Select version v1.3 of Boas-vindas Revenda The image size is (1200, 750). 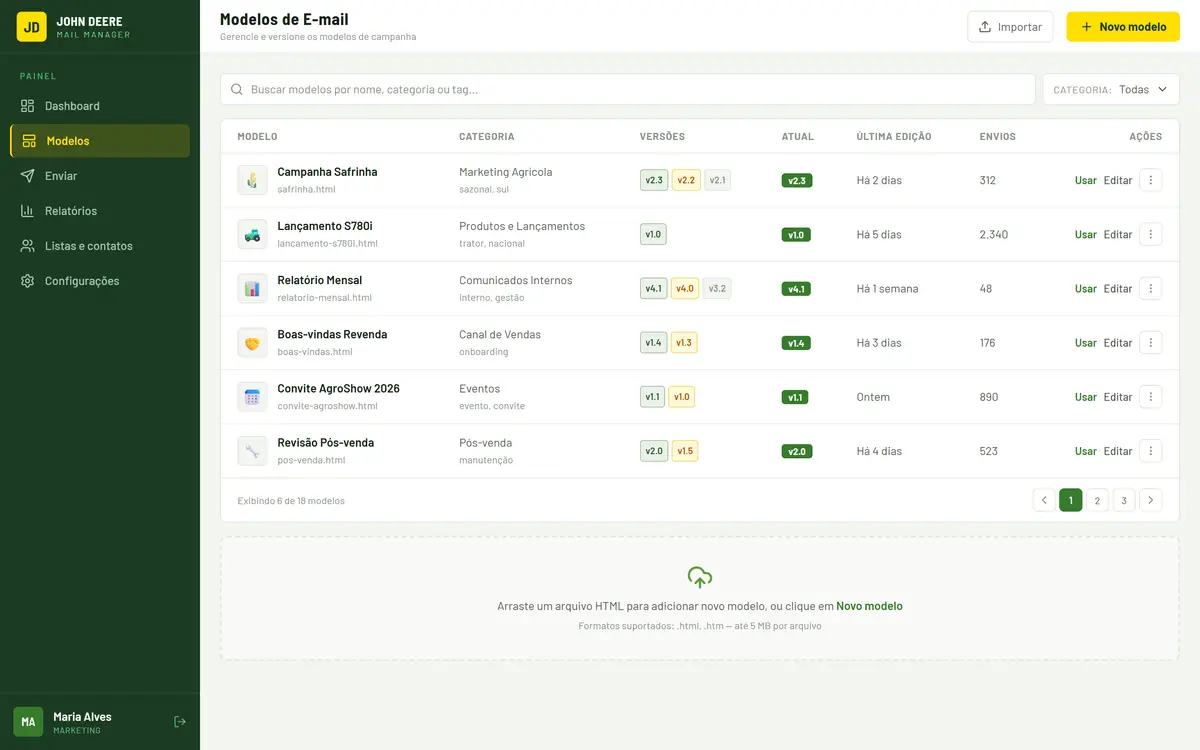pyautogui.click(x=684, y=342)
